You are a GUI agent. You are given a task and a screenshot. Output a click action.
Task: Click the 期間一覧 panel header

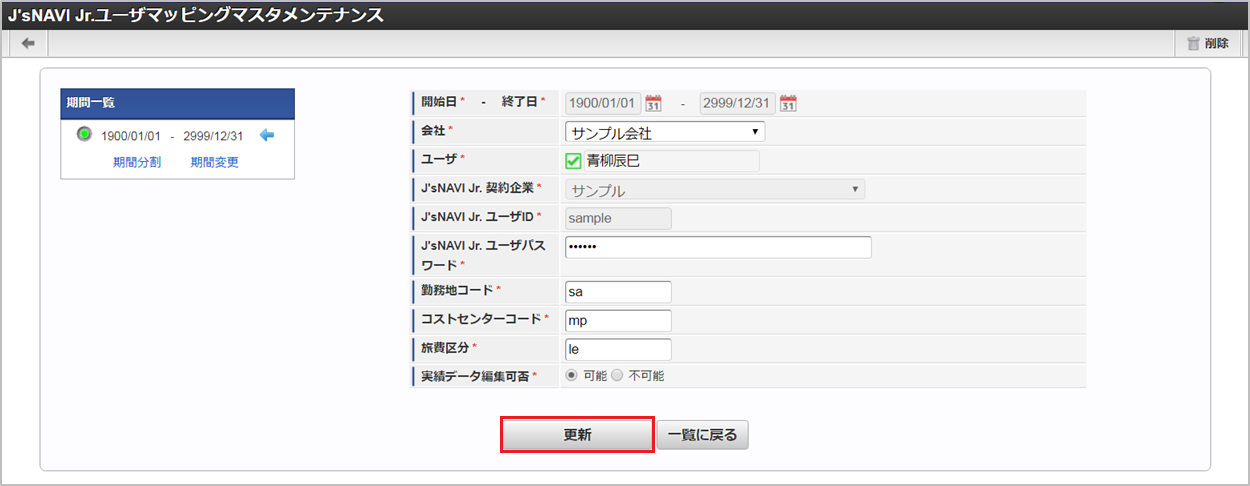coord(178,103)
